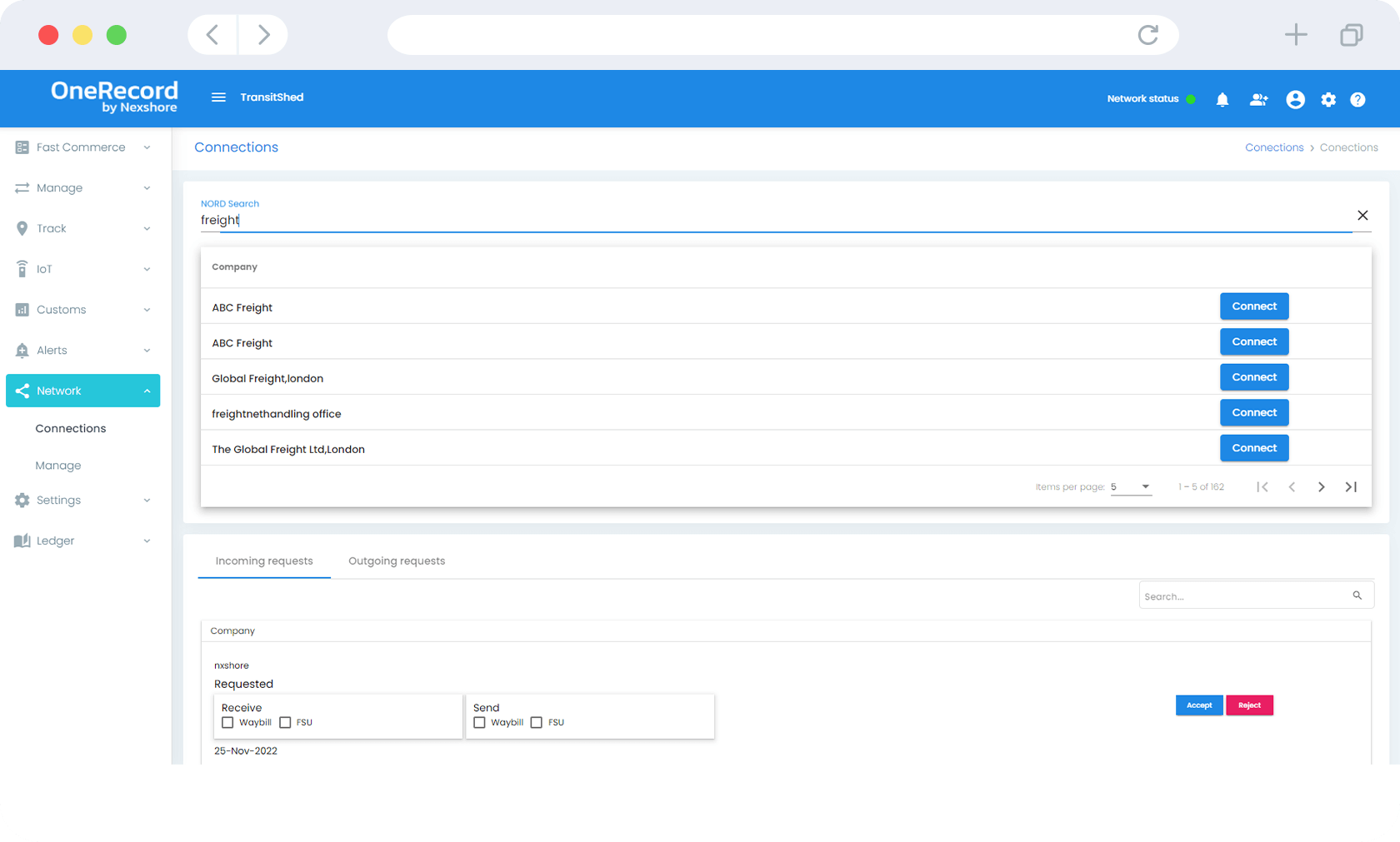Click the nxshore company name
Viewport: 1400px width, 842px height.
point(232,666)
